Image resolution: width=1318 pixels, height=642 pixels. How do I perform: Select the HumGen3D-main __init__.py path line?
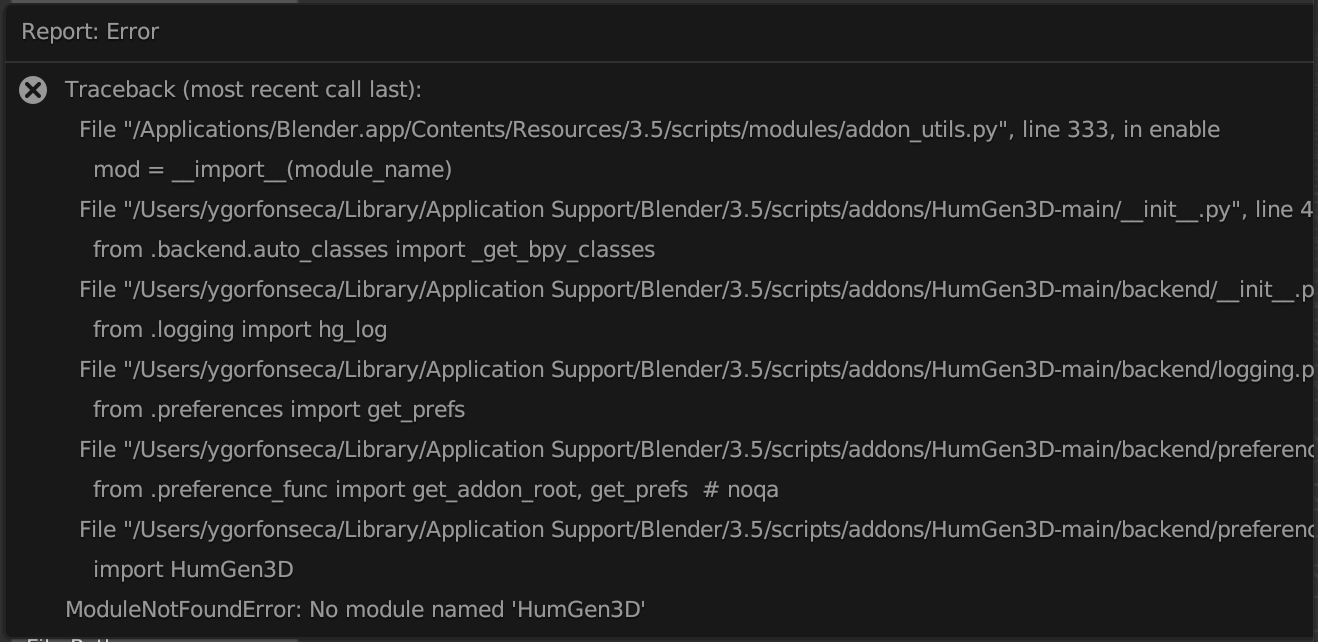click(690, 209)
